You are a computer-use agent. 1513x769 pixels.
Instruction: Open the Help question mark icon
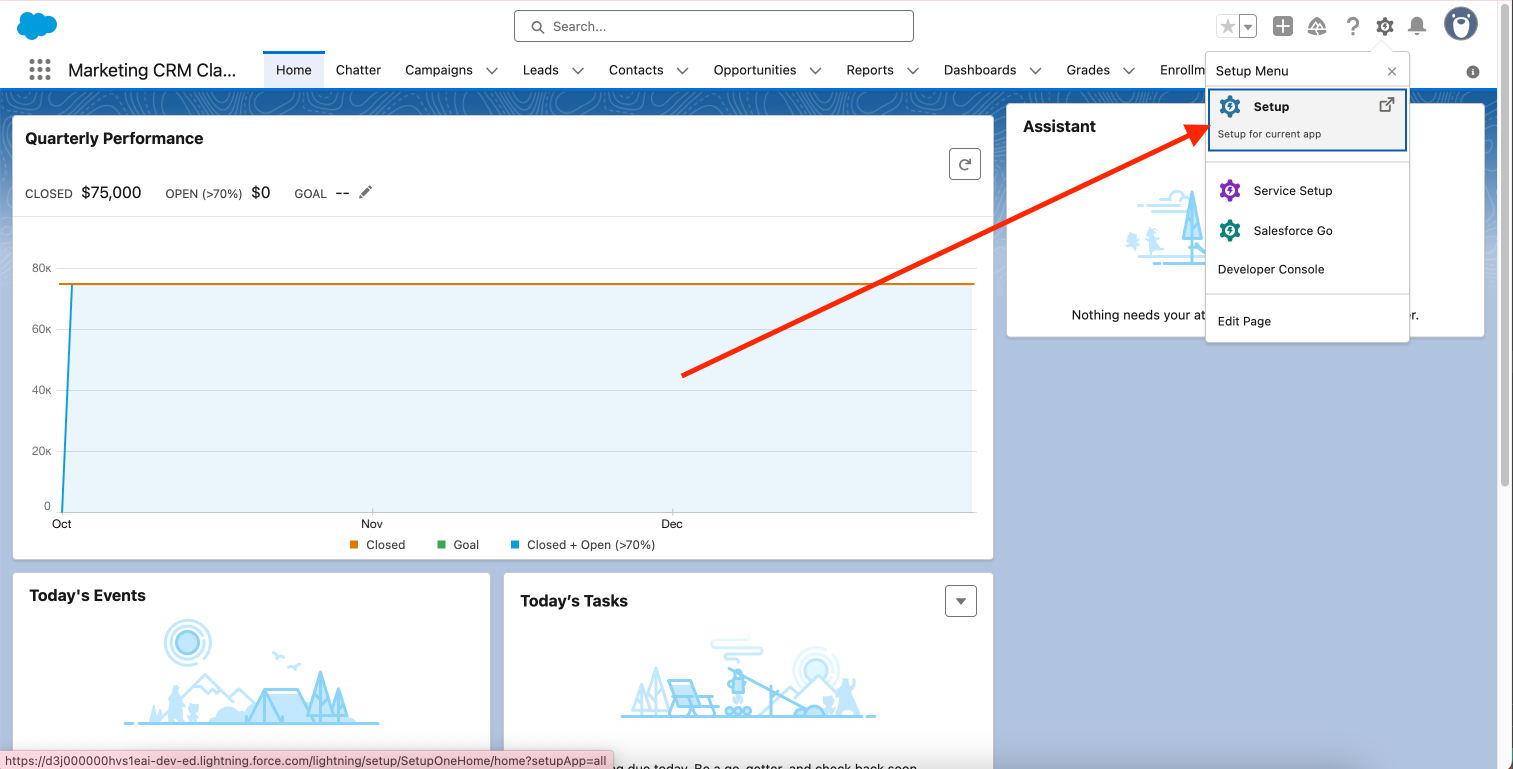[x=1352, y=26]
